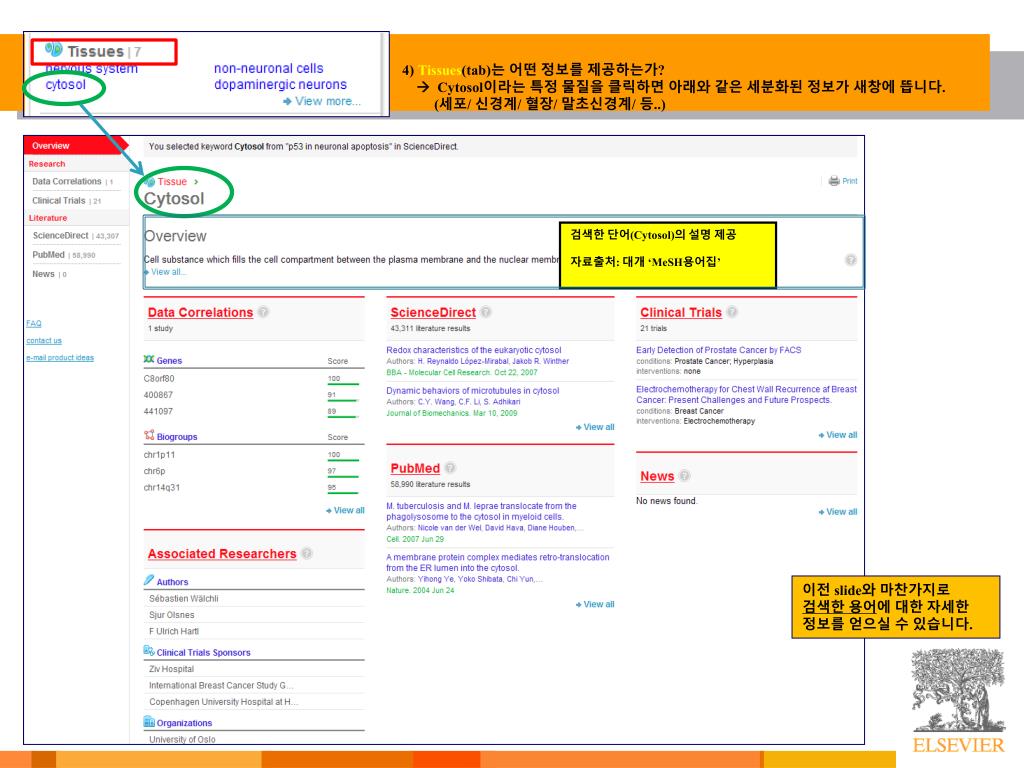
Task: Select ScienceDirect in sidebar Literature
Action: [75, 236]
